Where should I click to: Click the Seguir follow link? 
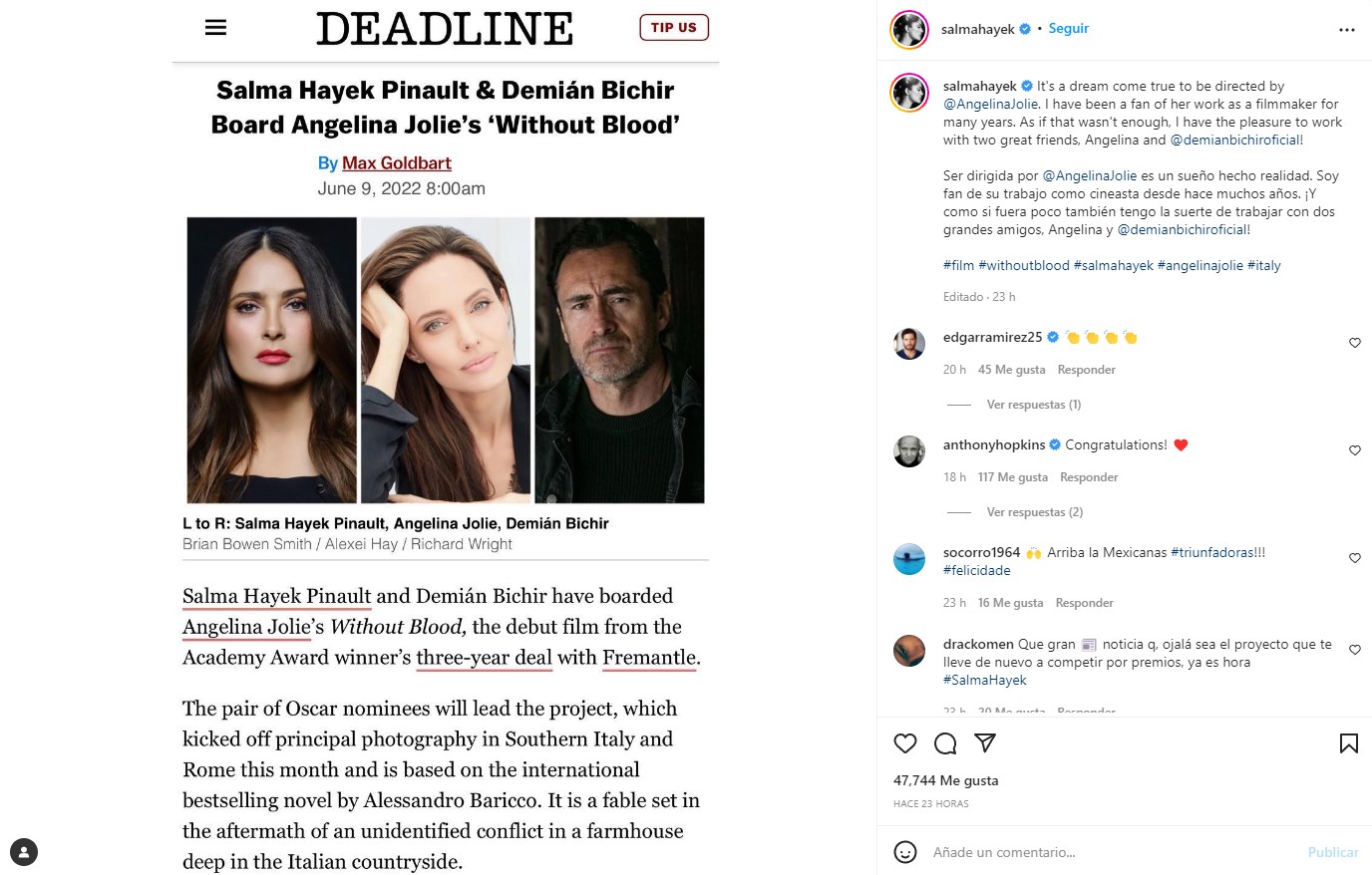[x=1069, y=28]
